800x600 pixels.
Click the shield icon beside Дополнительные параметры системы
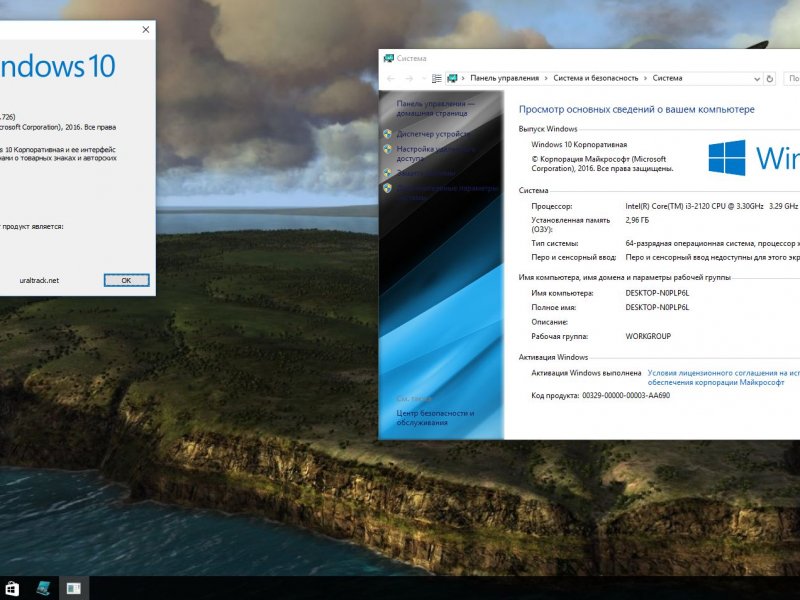[x=388, y=188]
